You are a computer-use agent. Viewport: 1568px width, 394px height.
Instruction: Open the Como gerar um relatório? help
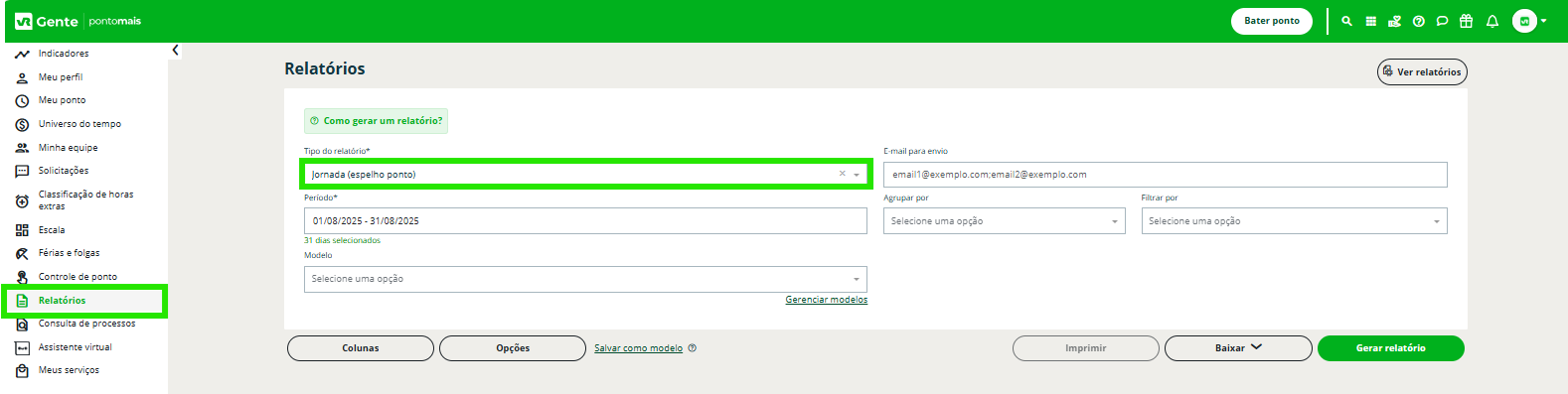376,121
